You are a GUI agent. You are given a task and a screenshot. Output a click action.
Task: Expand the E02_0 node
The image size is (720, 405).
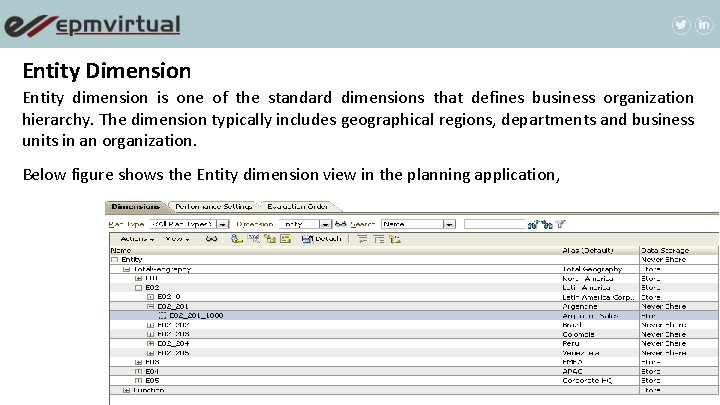(x=150, y=297)
